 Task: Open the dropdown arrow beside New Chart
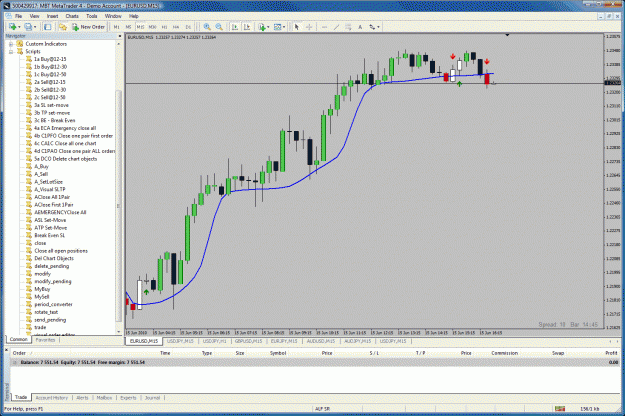point(19,27)
